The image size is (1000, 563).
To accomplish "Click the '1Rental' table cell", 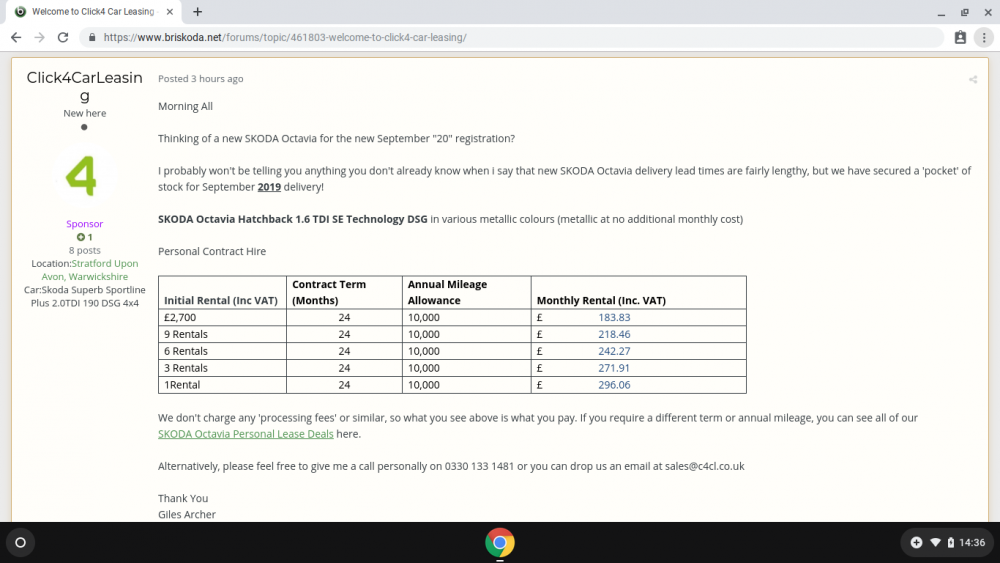I will tap(222, 385).
